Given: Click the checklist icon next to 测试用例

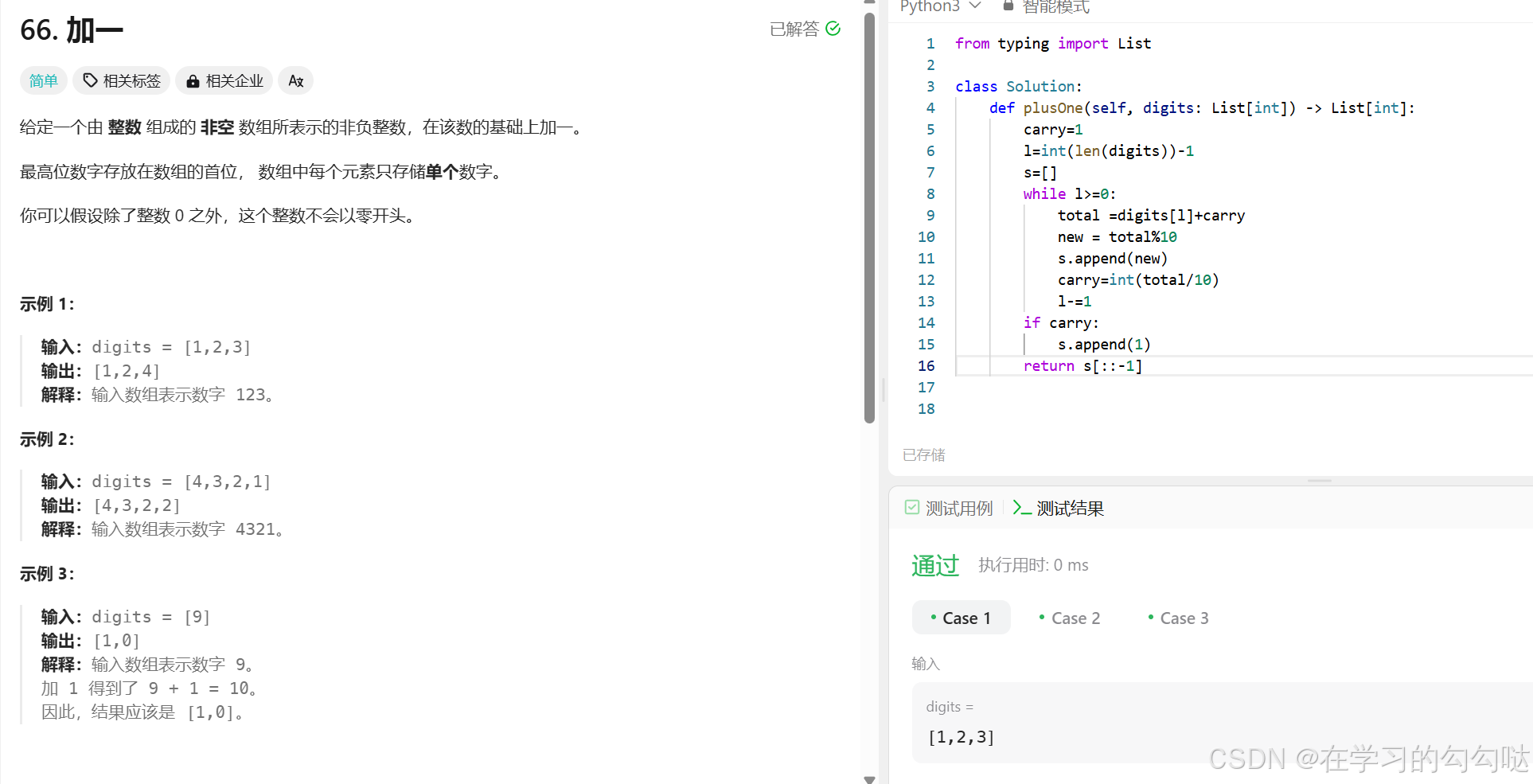Looking at the screenshot, I should [912, 507].
